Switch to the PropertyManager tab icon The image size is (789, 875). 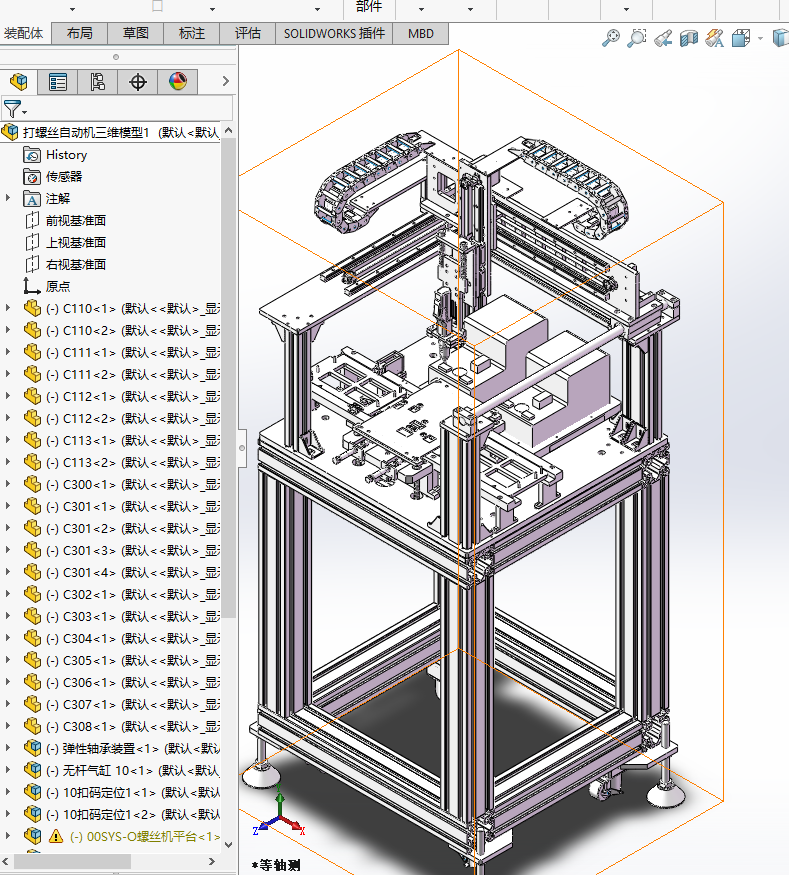(x=58, y=82)
